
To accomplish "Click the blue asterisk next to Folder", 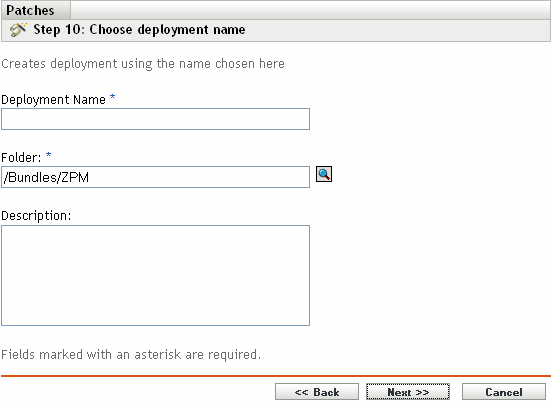I will (48, 155).
